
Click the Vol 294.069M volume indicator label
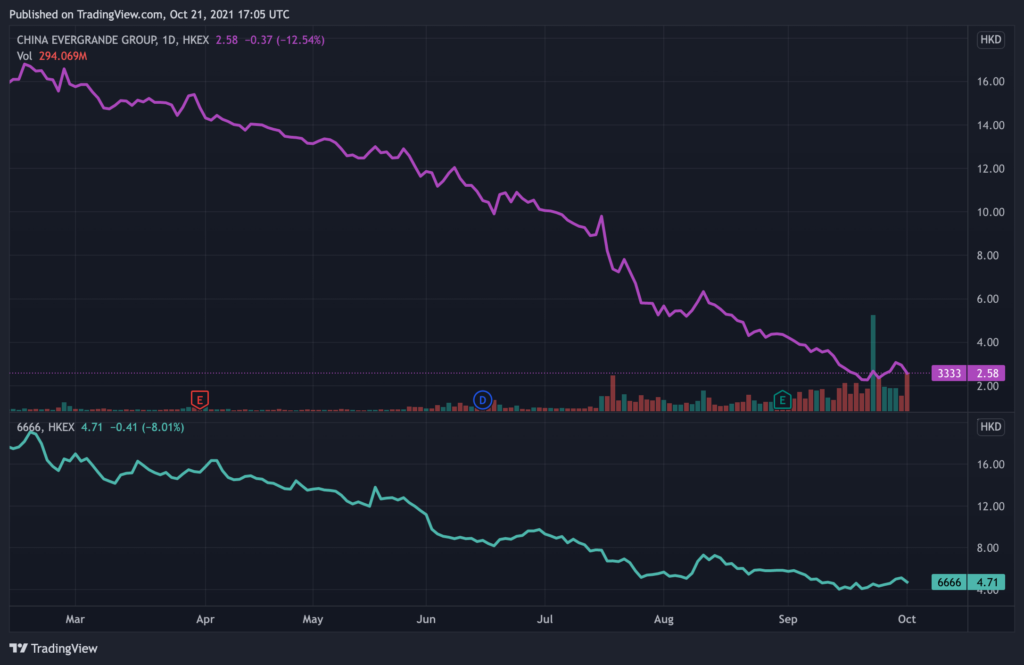52,56
